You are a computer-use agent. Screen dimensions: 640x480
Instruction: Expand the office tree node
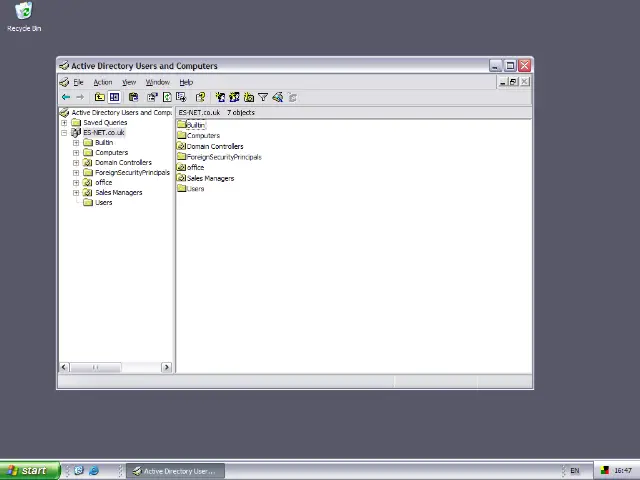(76, 182)
